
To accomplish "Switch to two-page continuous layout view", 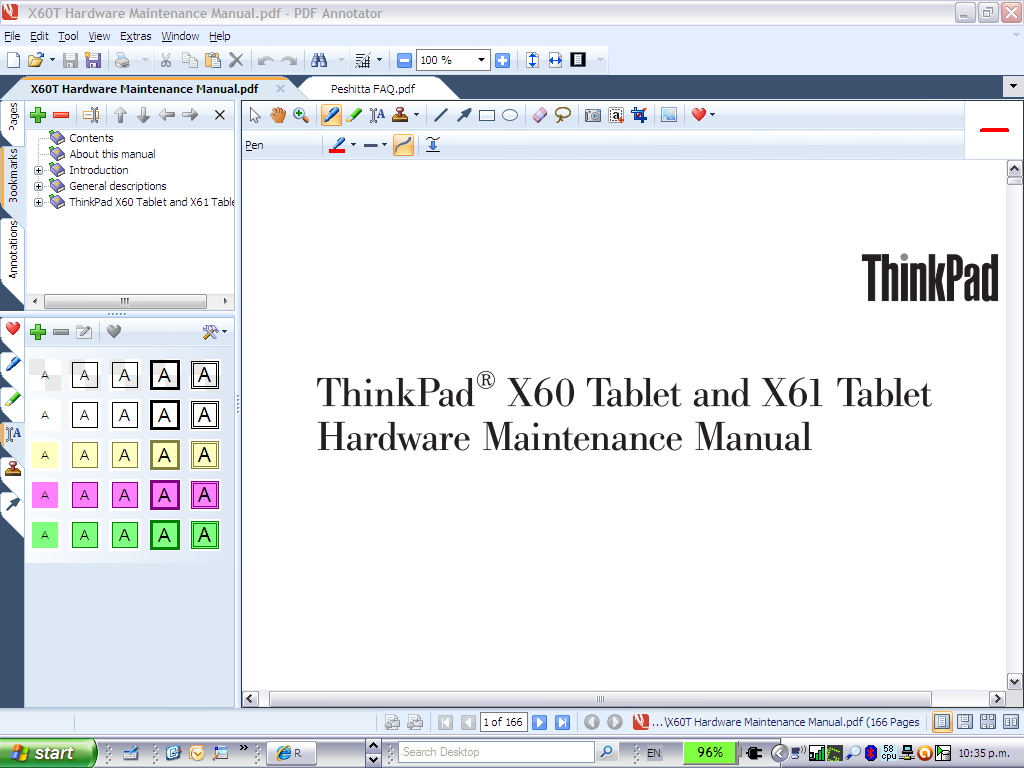I will click(988, 722).
